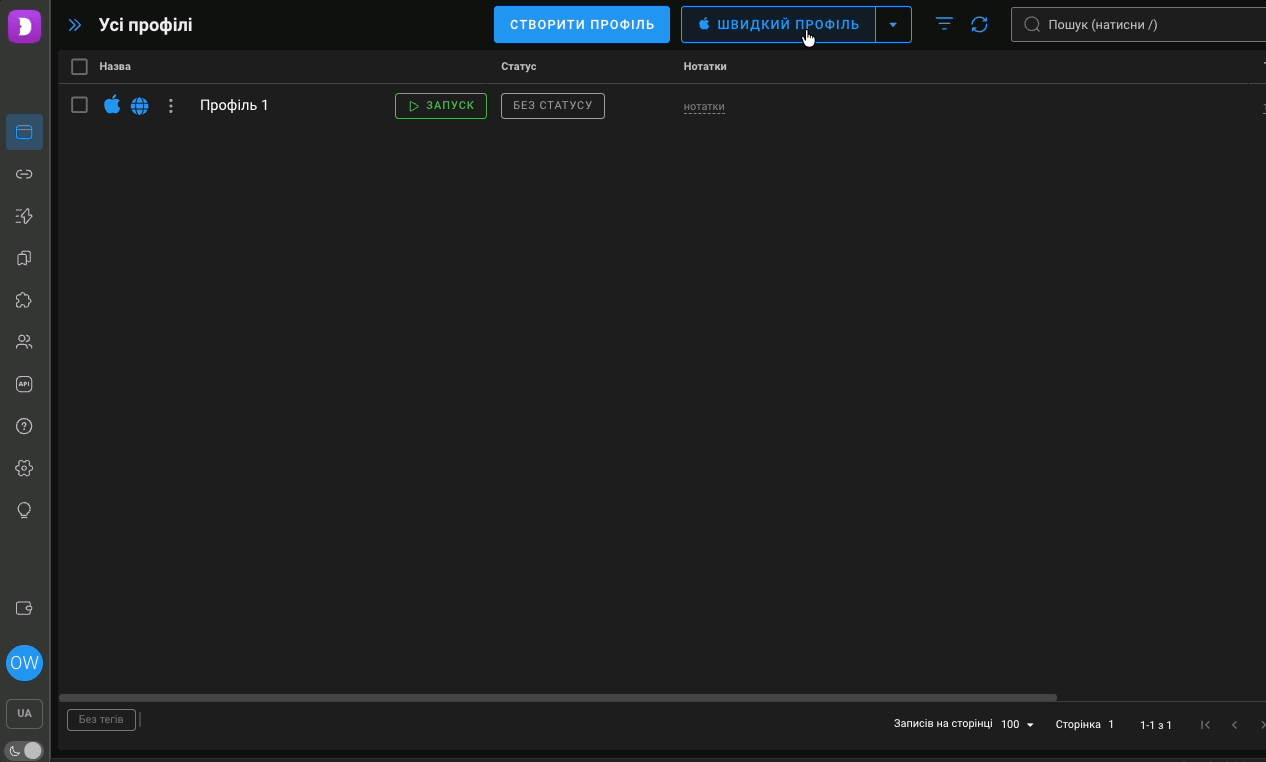
Task: Click the horizontal table scrollbar
Action: (x=558, y=697)
